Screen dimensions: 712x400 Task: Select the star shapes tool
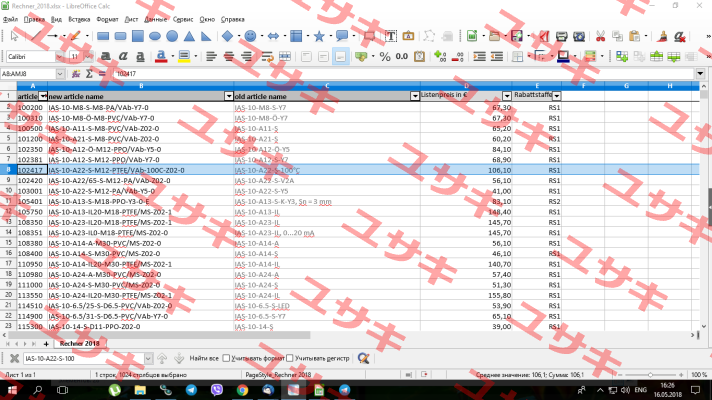(319, 36)
